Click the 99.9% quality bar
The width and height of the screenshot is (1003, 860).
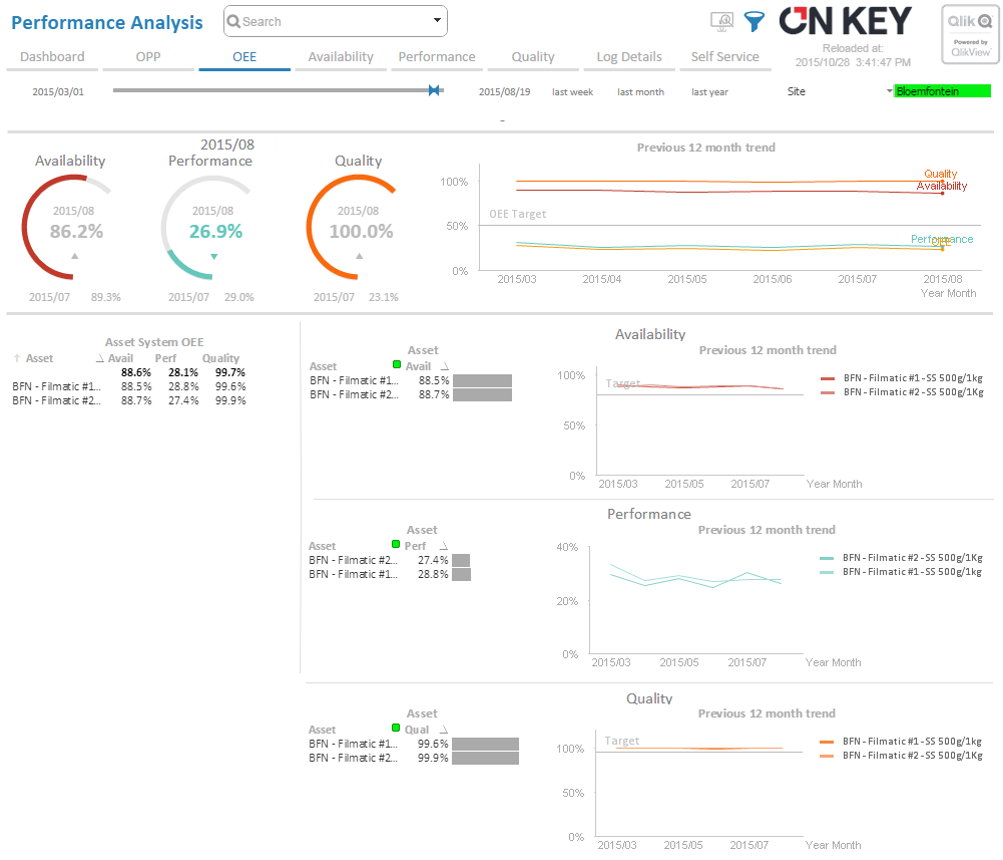485,758
